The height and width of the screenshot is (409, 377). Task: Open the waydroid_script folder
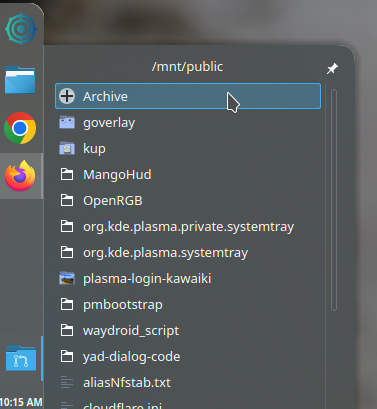pos(188,330)
